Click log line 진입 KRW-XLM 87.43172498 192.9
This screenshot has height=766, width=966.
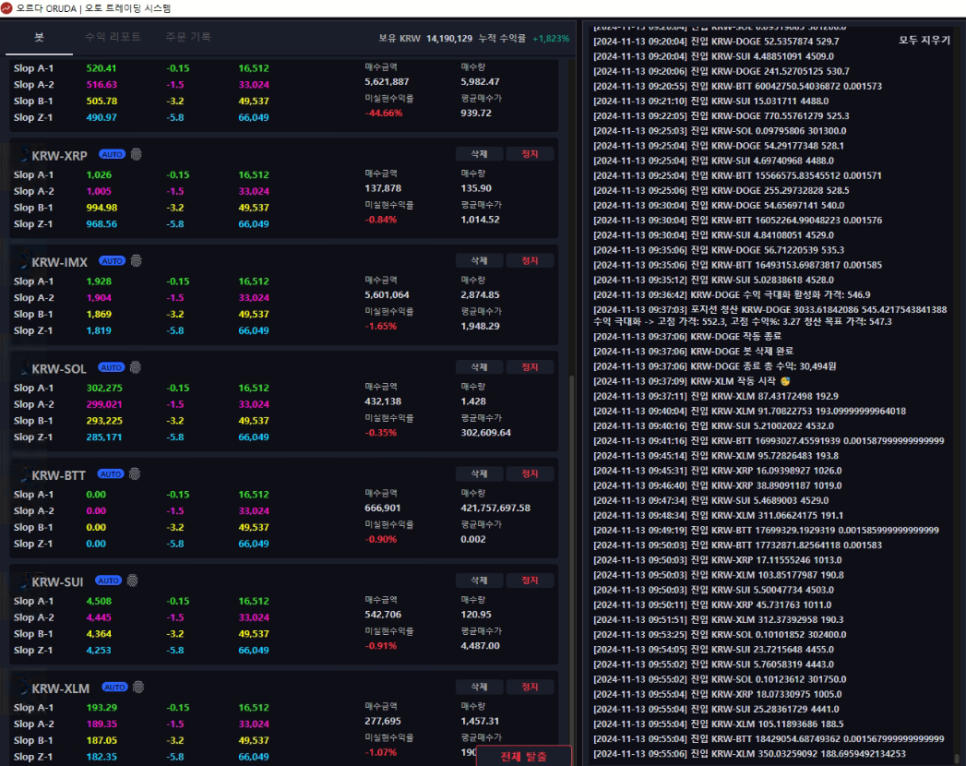point(715,396)
